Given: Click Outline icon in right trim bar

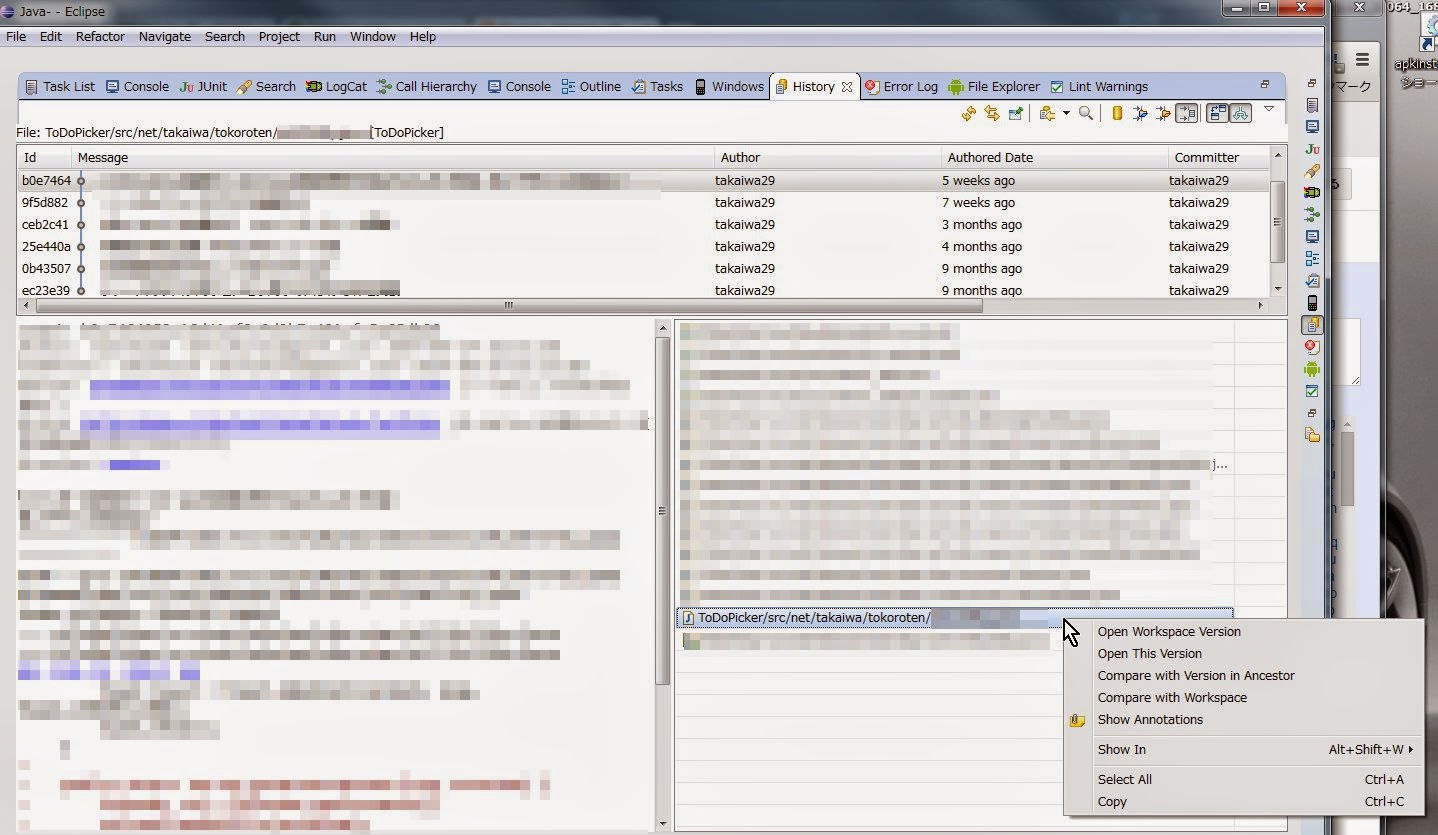Looking at the screenshot, I should click(x=1312, y=258).
